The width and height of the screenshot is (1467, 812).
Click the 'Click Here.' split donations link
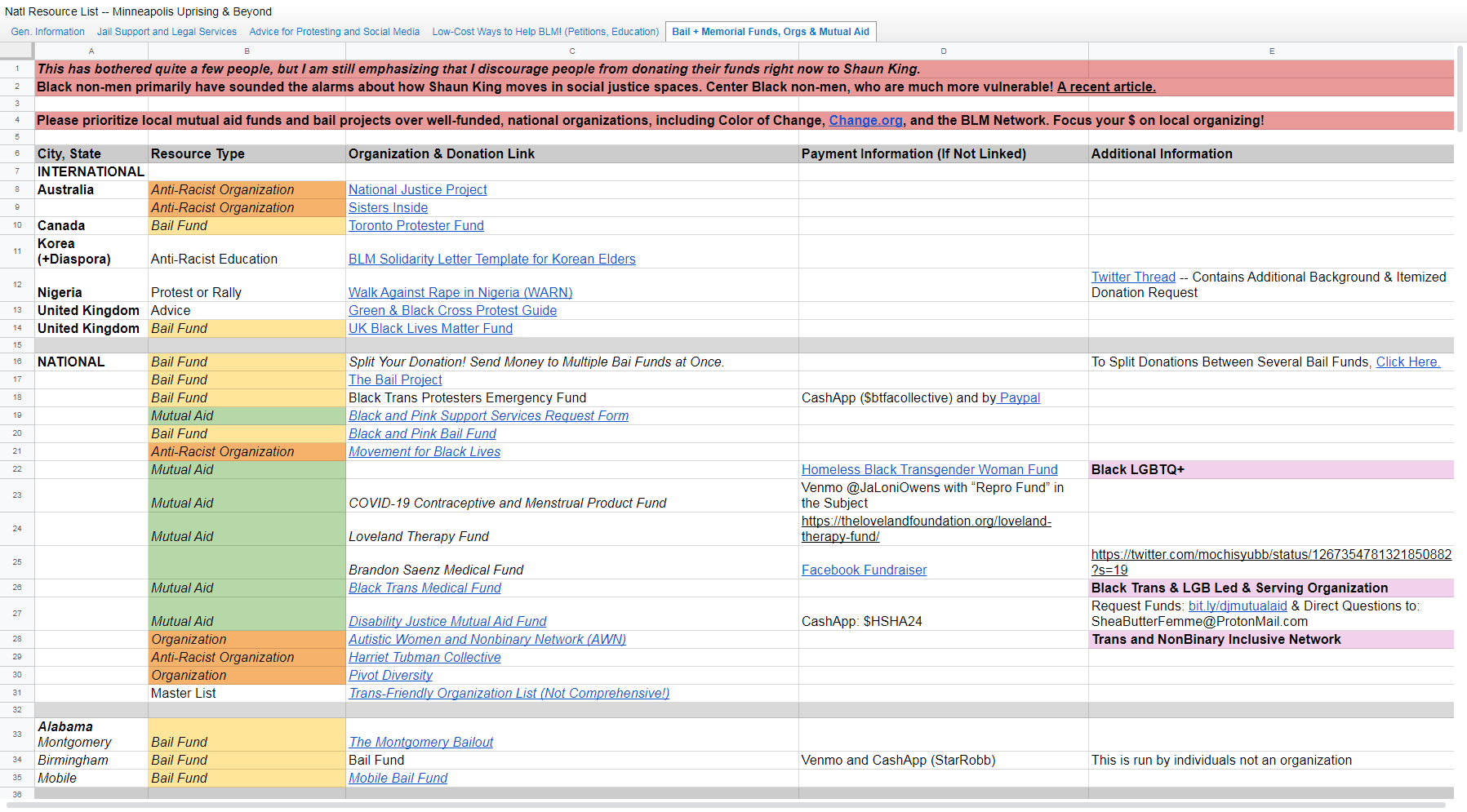click(1408, 362)
